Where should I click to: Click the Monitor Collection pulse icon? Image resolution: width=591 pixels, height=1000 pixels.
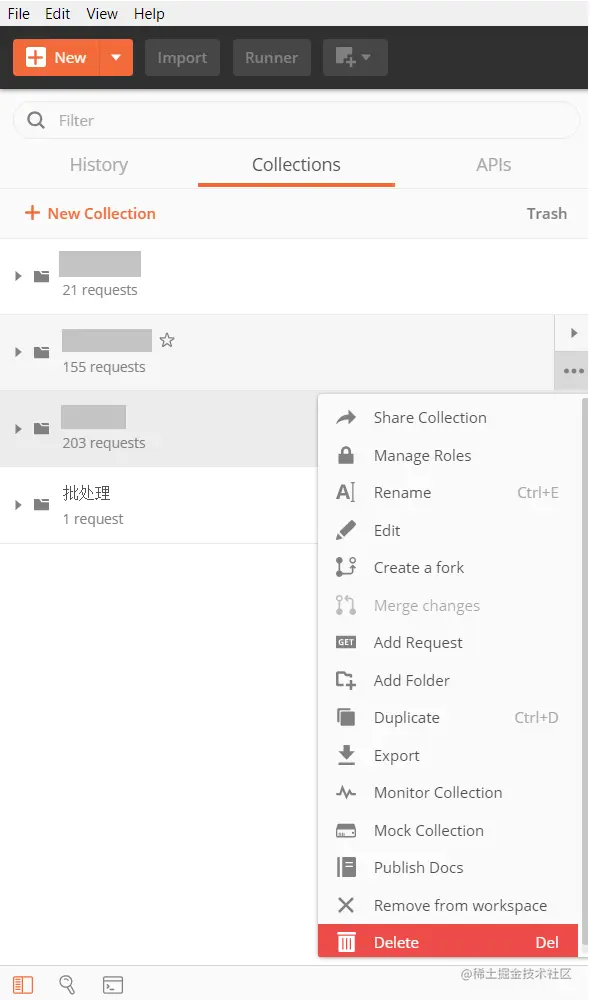346,793
